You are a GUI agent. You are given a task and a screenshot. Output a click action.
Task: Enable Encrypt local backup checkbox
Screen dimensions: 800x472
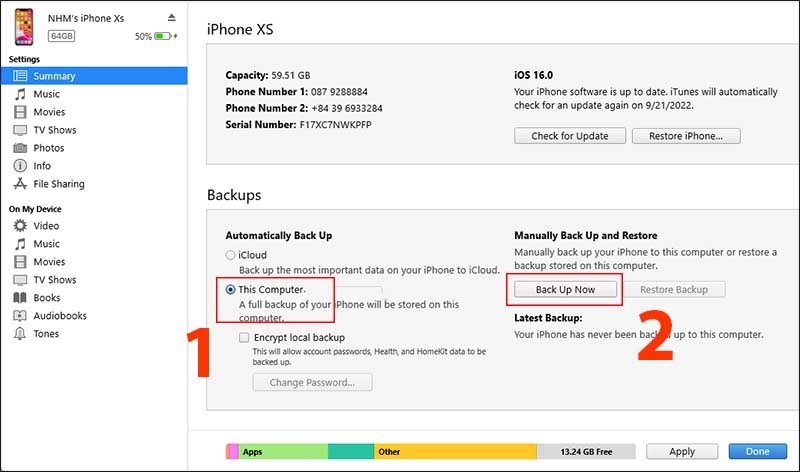[x=244, y=338]
